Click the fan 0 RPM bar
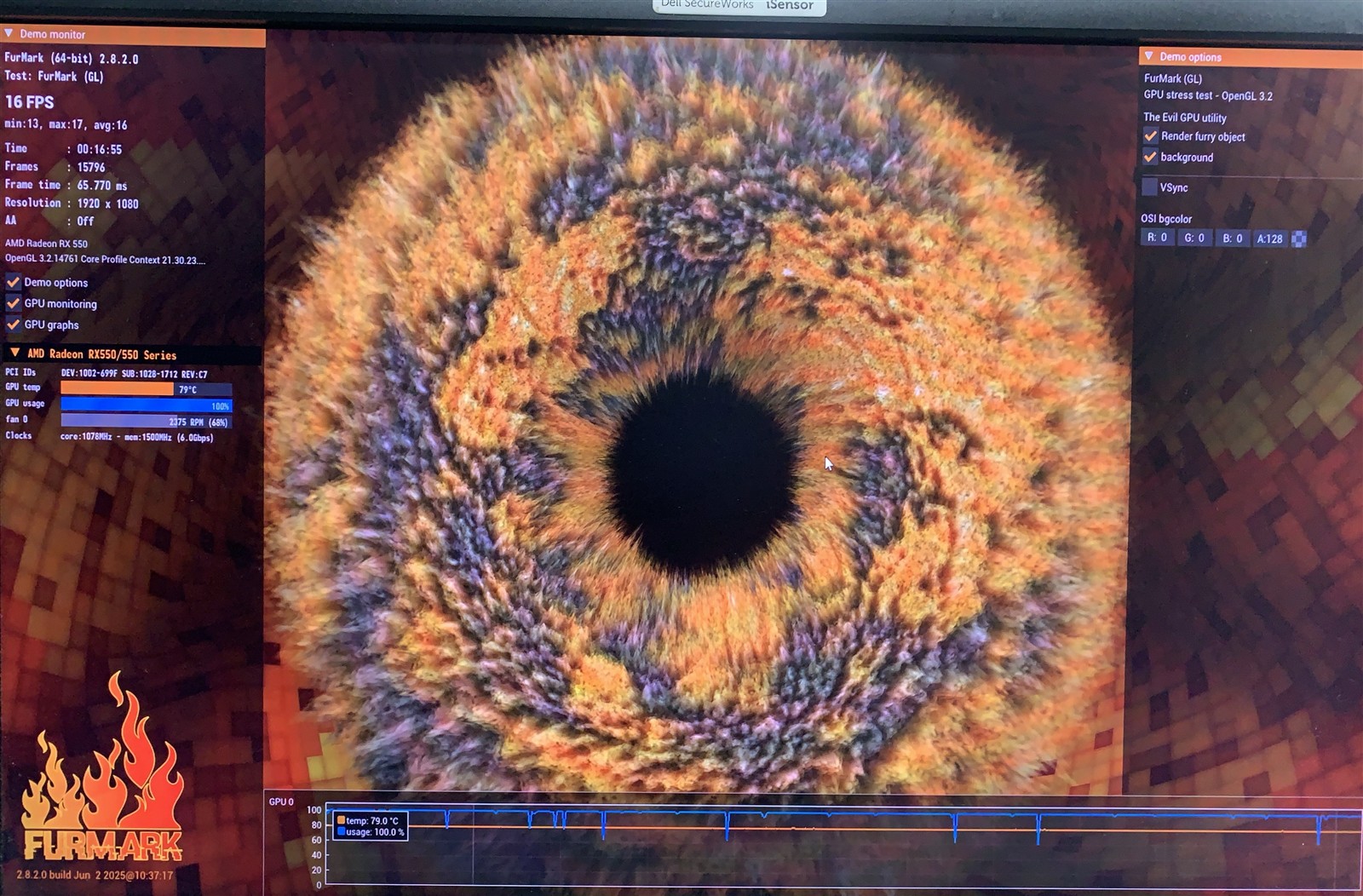The width and height of the screenshot is (1363, 896). (145, 422)
